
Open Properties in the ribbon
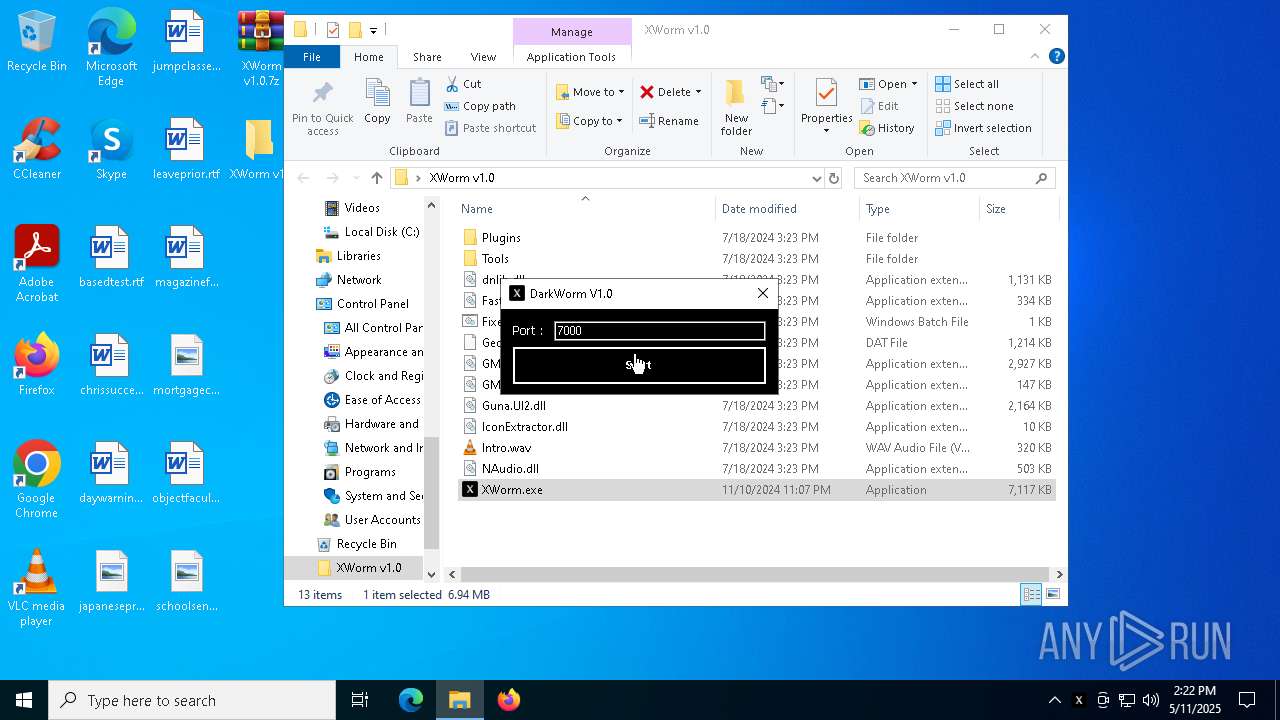826,106
